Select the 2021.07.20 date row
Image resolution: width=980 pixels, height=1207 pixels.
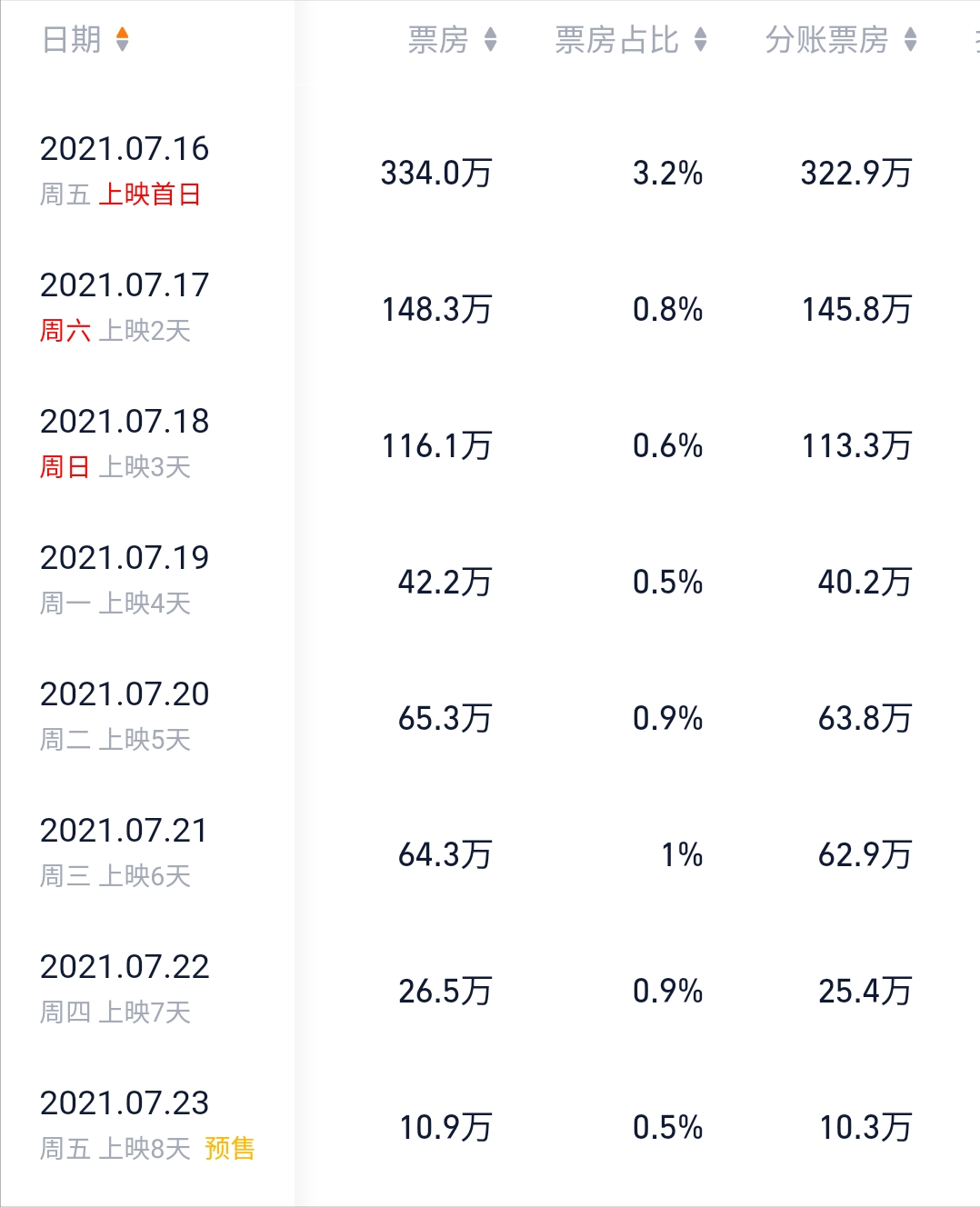(490, 717)
